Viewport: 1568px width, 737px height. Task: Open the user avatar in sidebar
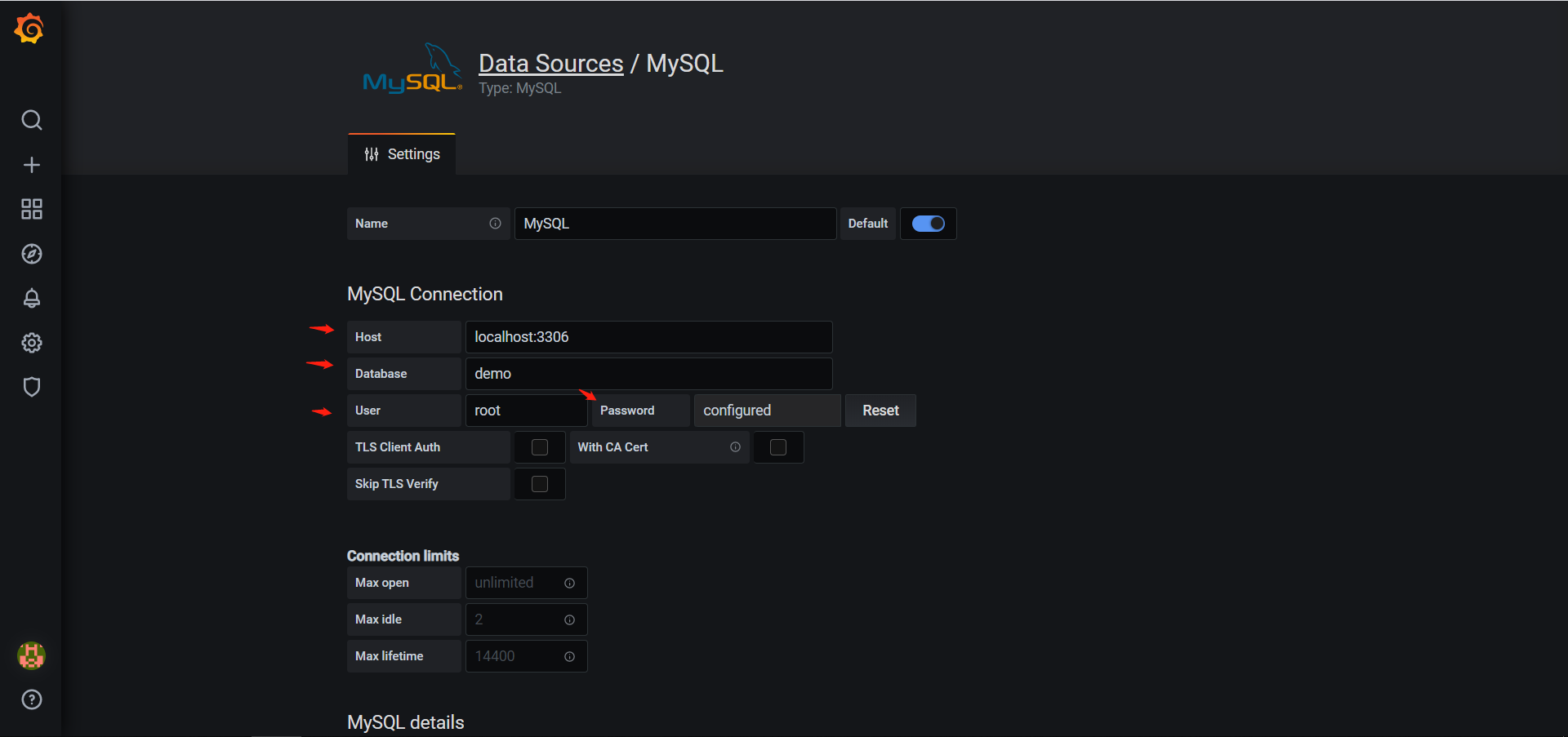pyautogui.click(x=31, y=655)
